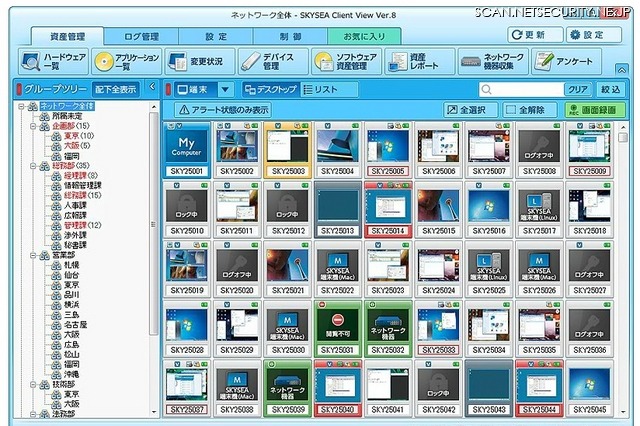The height and width of the screenshot is (426, 640).
Task: Switch to デスクトップ view
Action: tap(271, 89)
